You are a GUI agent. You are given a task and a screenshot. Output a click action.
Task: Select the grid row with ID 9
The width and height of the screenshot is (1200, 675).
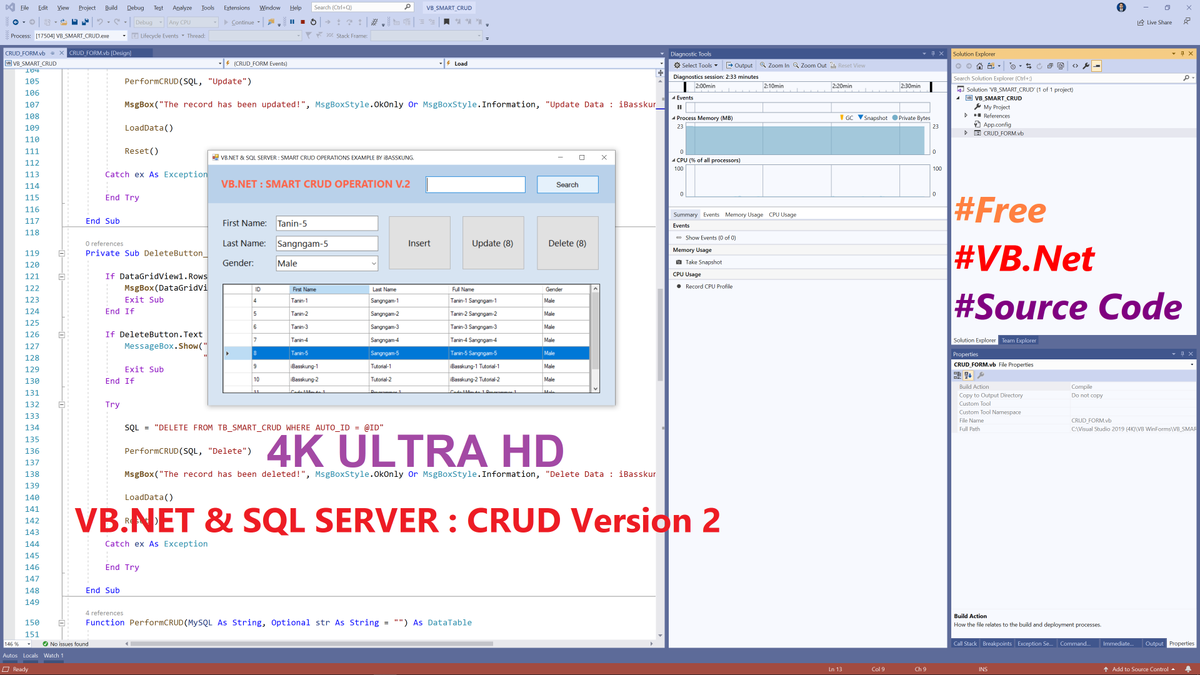[x=405, y=366]
